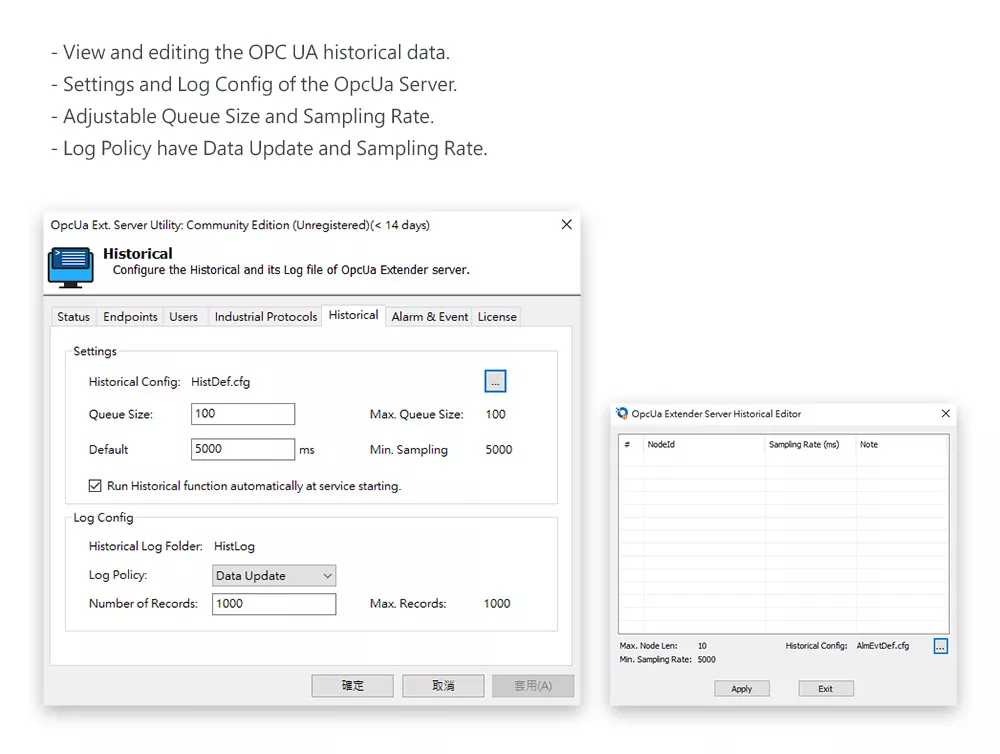Select the Industrial Protocols tab
The height and width of the screenshot is (754, 1000).
[266, 317]
